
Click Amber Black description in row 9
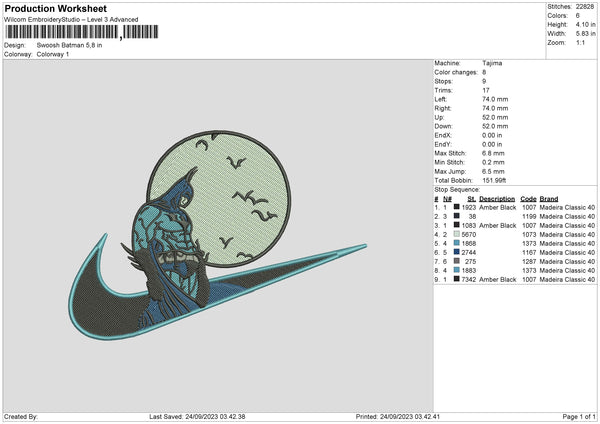coord(497,279)
